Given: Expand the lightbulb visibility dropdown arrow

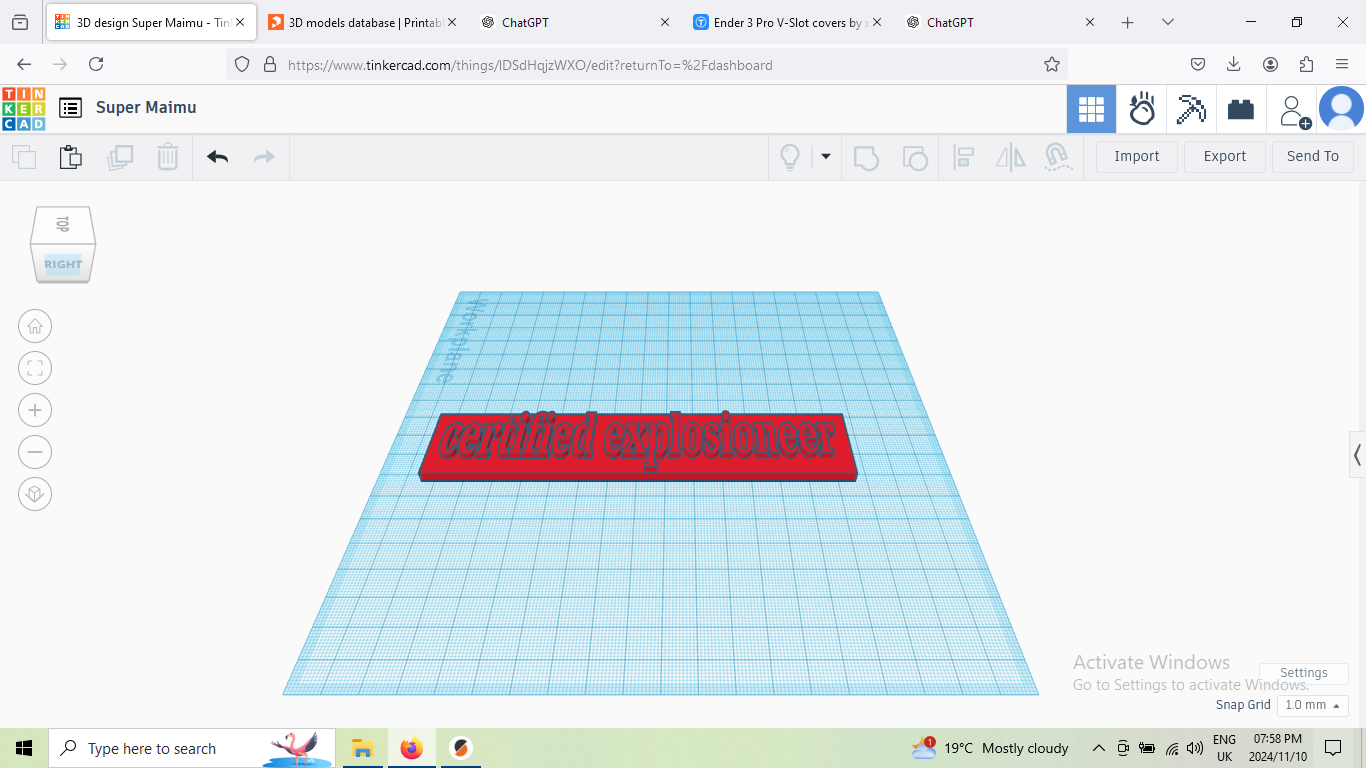Looking at the screenshot, I should [826, 156].
